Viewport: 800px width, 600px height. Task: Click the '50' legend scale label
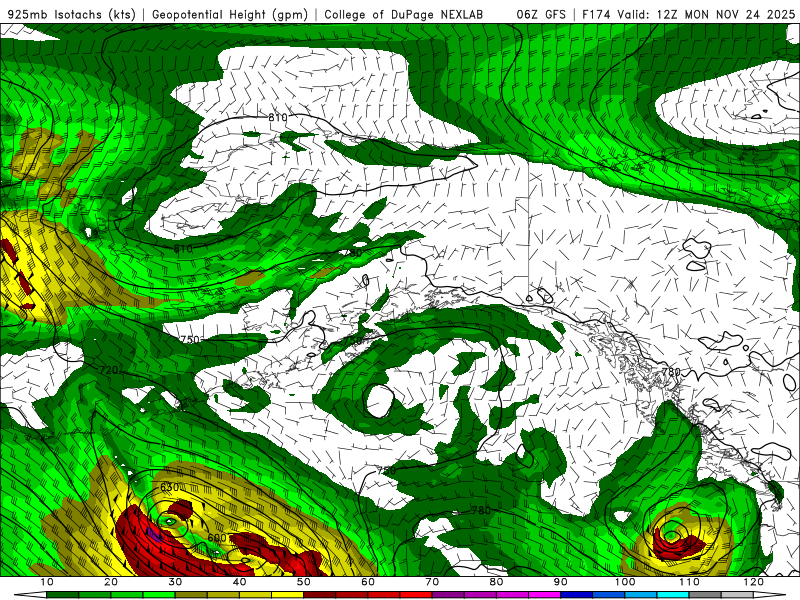303,582
